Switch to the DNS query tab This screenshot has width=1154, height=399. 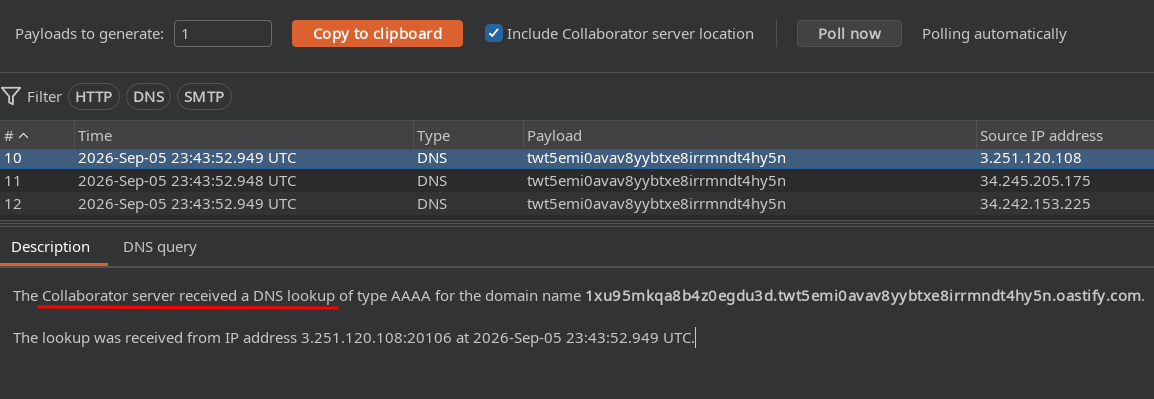click(160, 247)
